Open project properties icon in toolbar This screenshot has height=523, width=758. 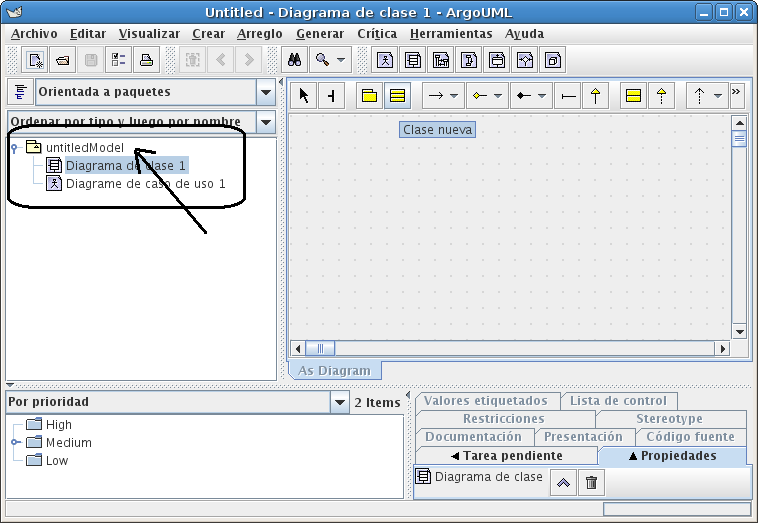118,60
